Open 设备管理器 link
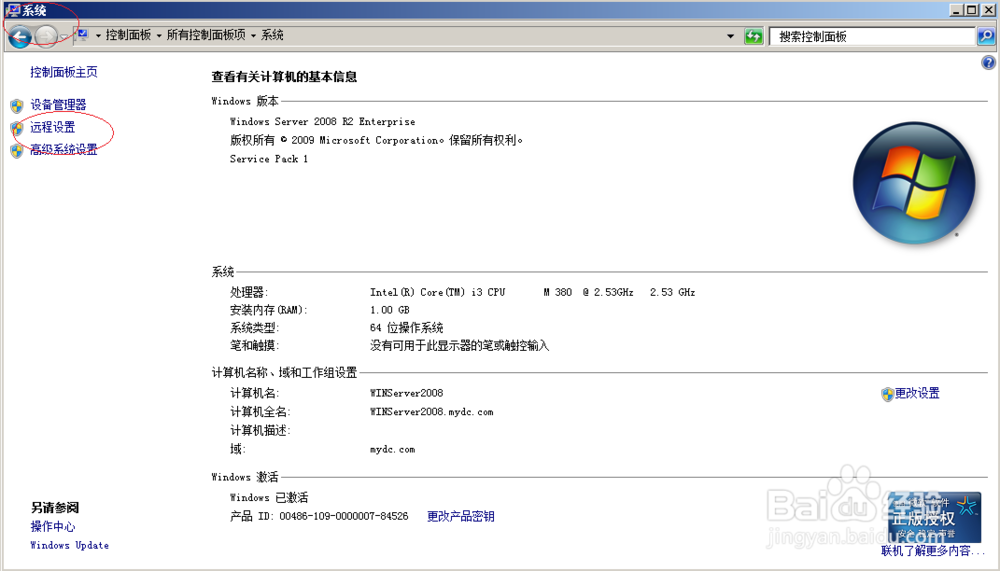Image resolution: width=1000 pixels, height=571 pixels. click(58, 105)
